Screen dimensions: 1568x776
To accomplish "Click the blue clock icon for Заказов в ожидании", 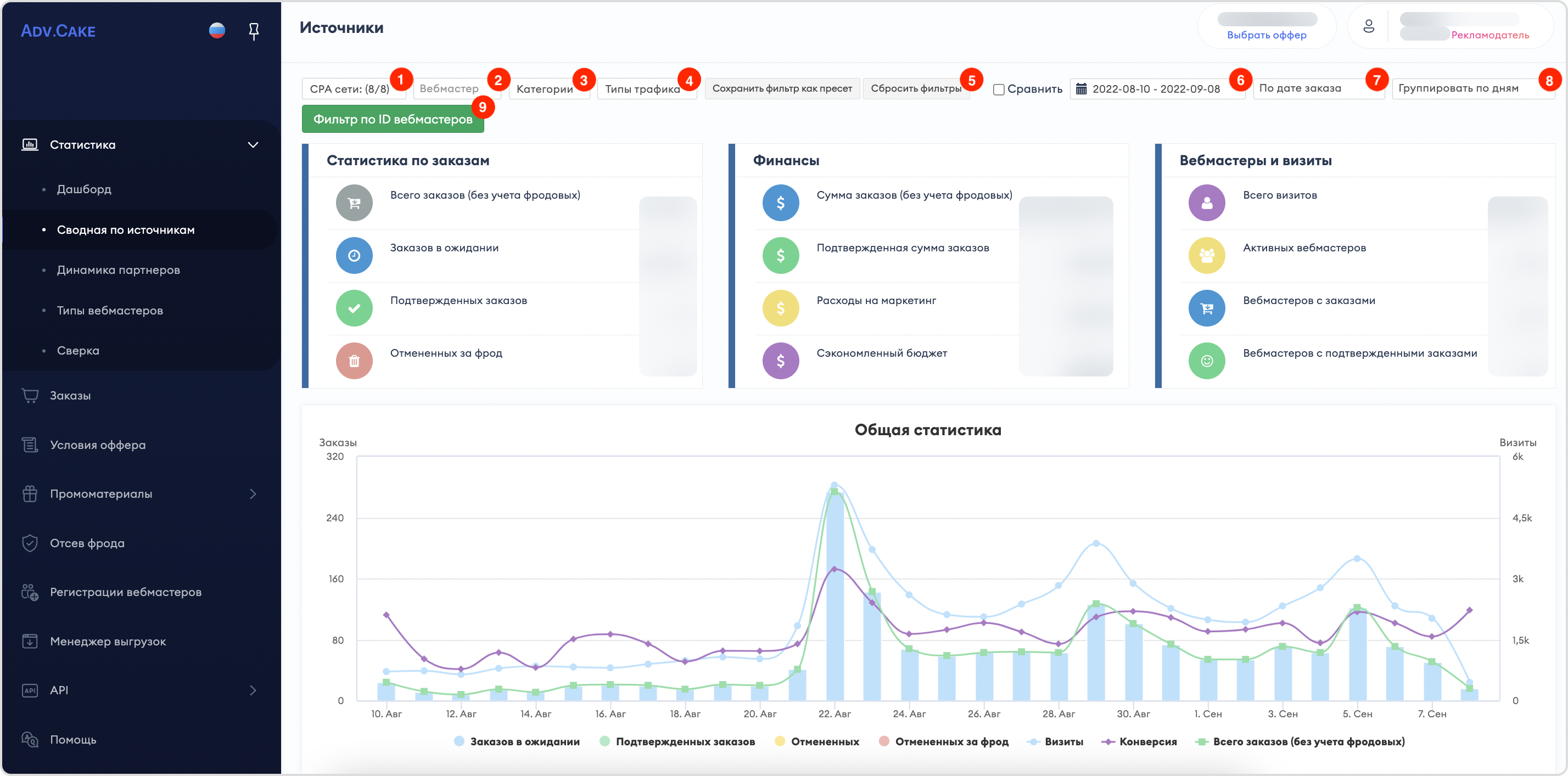I will 354,256.
